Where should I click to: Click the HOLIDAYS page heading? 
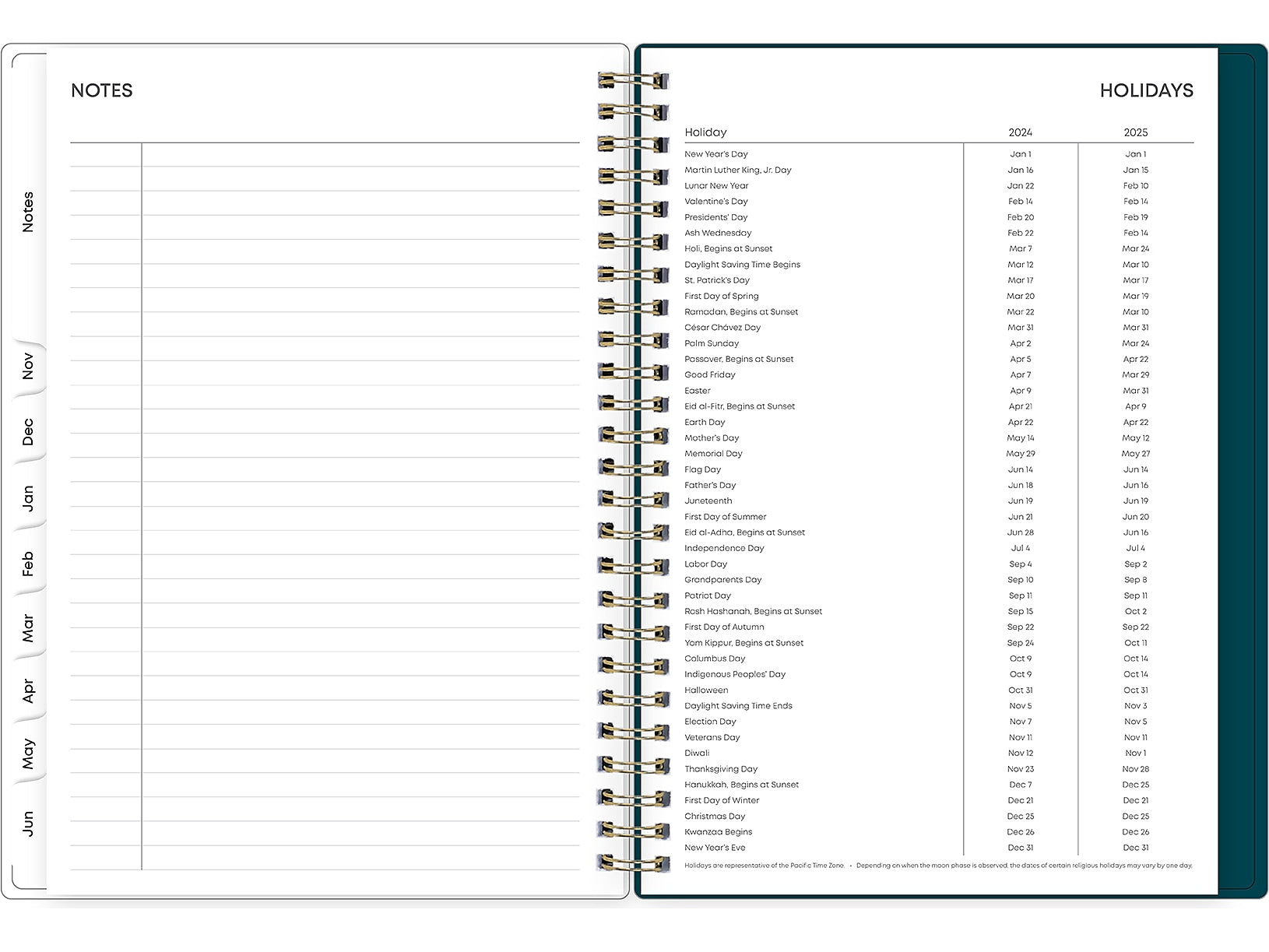1146,90
